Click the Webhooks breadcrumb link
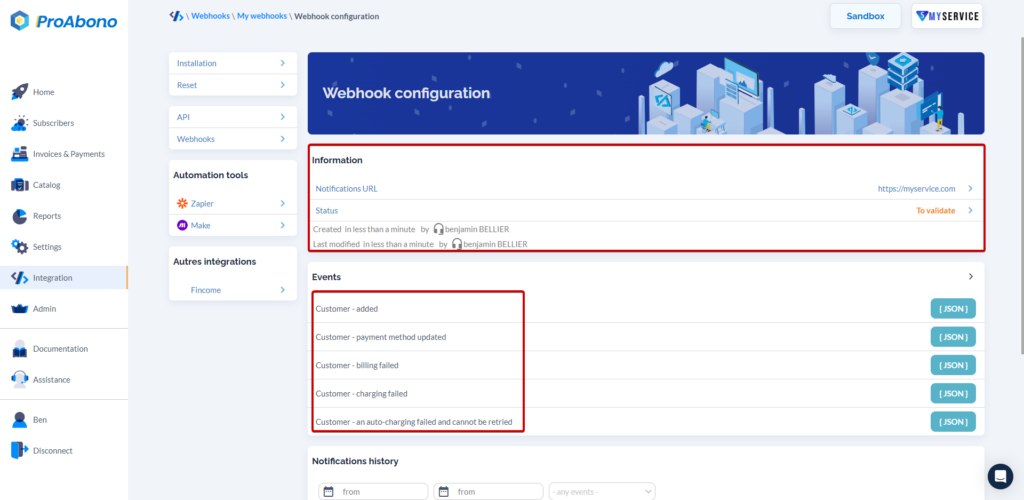The width and height of the screenshot is (1024, 500). 210,16
